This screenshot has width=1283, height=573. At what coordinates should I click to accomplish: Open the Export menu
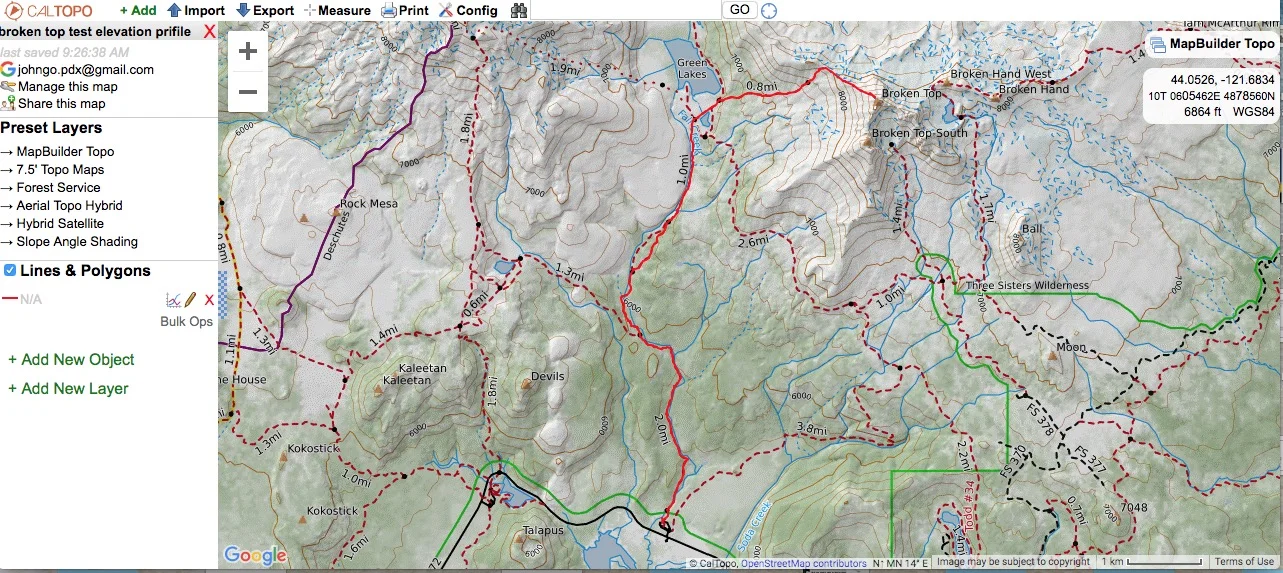coord(265,10)
